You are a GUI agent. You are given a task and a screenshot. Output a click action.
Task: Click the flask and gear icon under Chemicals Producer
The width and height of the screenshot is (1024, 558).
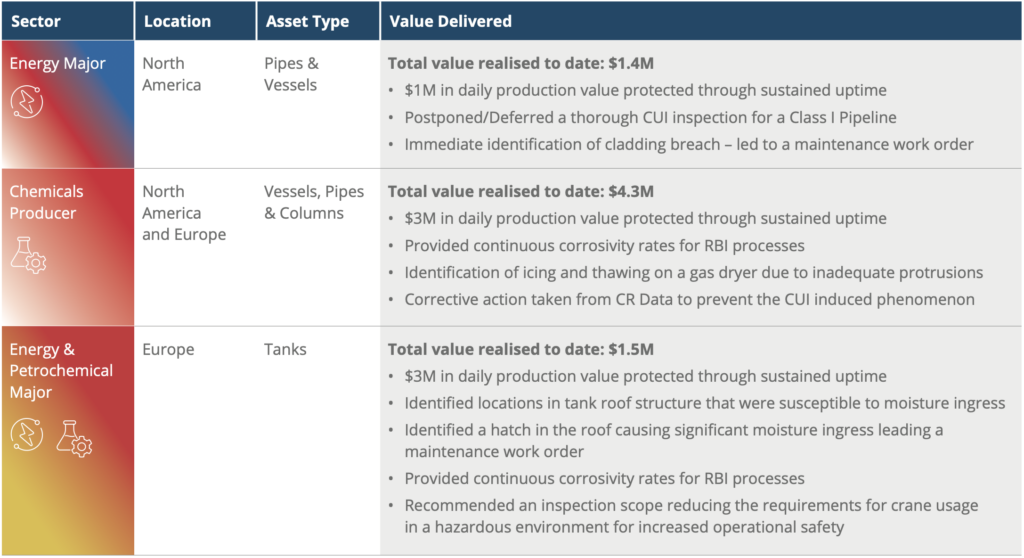[28, 255]
